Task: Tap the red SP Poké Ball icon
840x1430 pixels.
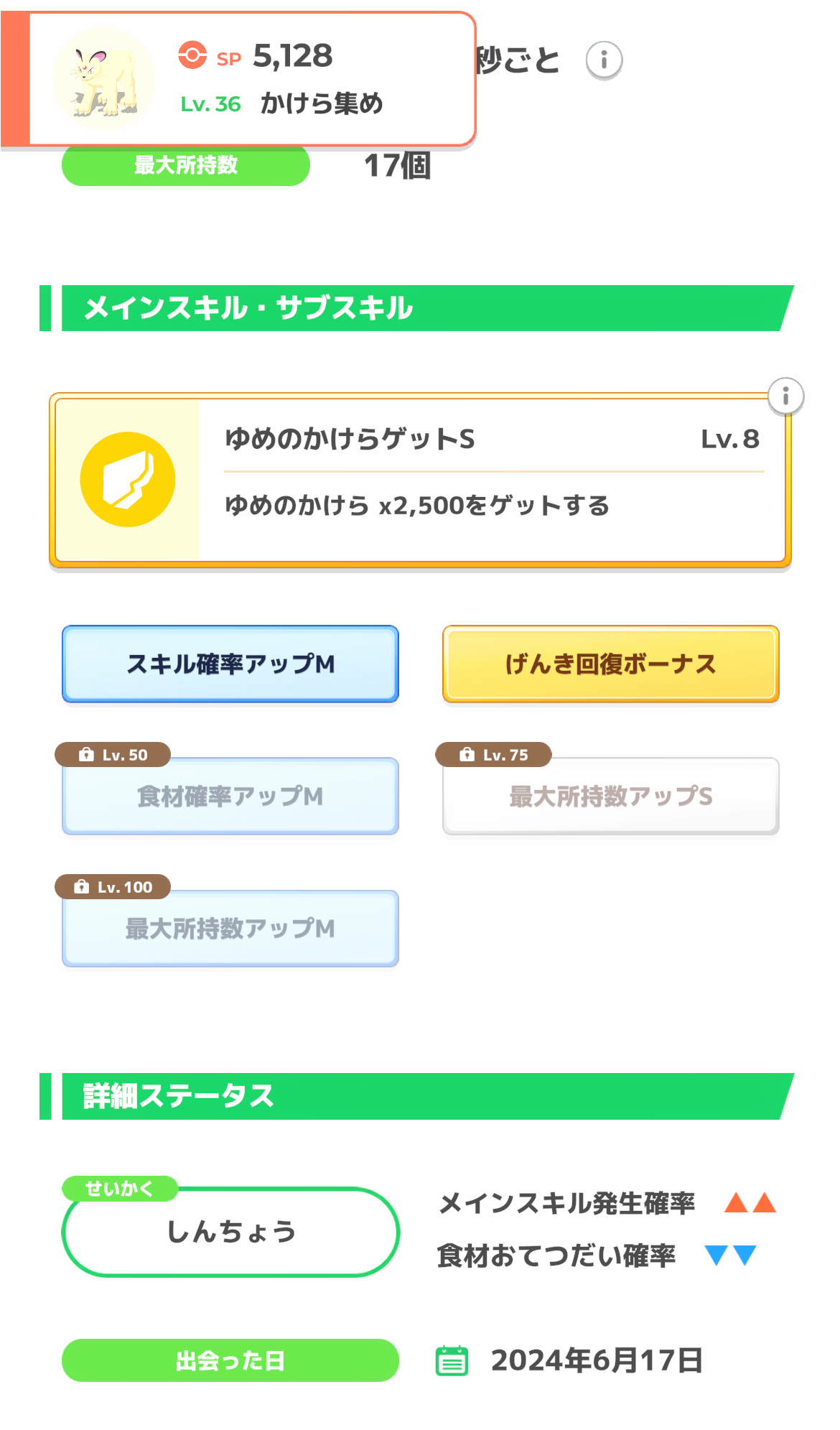Action: pos(192,55)
